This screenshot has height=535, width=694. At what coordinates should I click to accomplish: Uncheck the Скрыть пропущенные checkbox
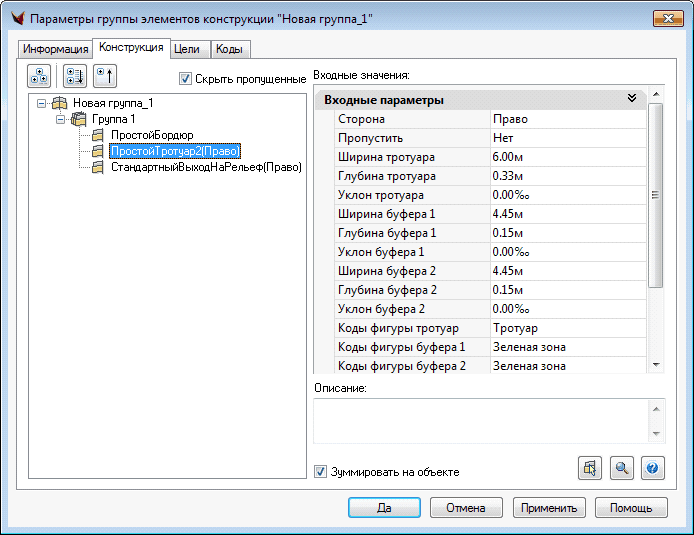[185, 79]
